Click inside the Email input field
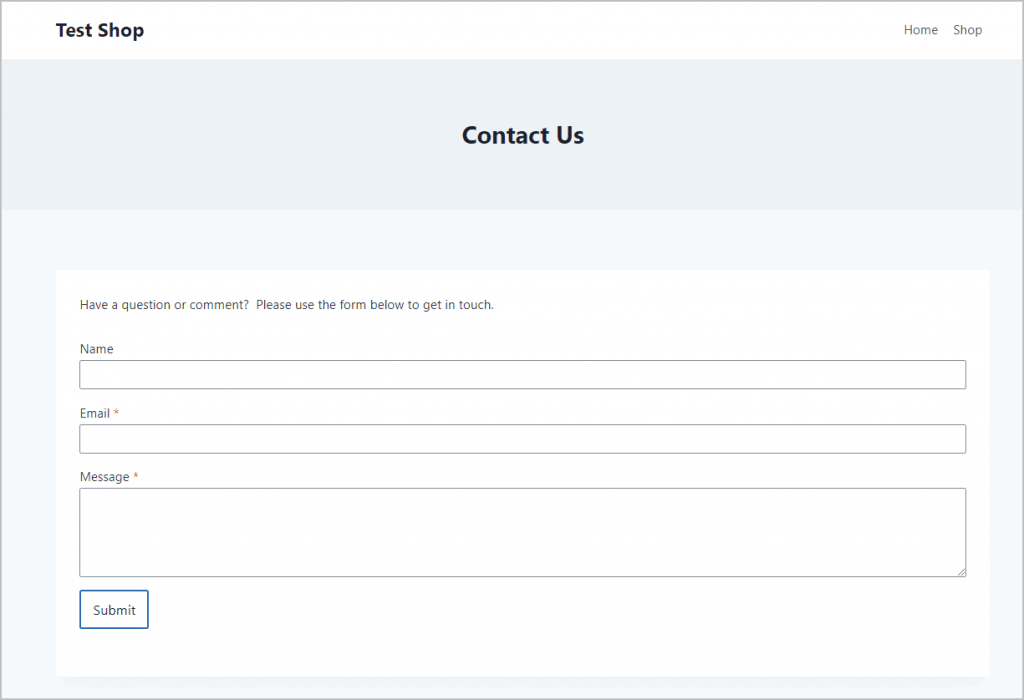Image resolution: width=1024 pixels, height=700 pixels. point(522,438)
